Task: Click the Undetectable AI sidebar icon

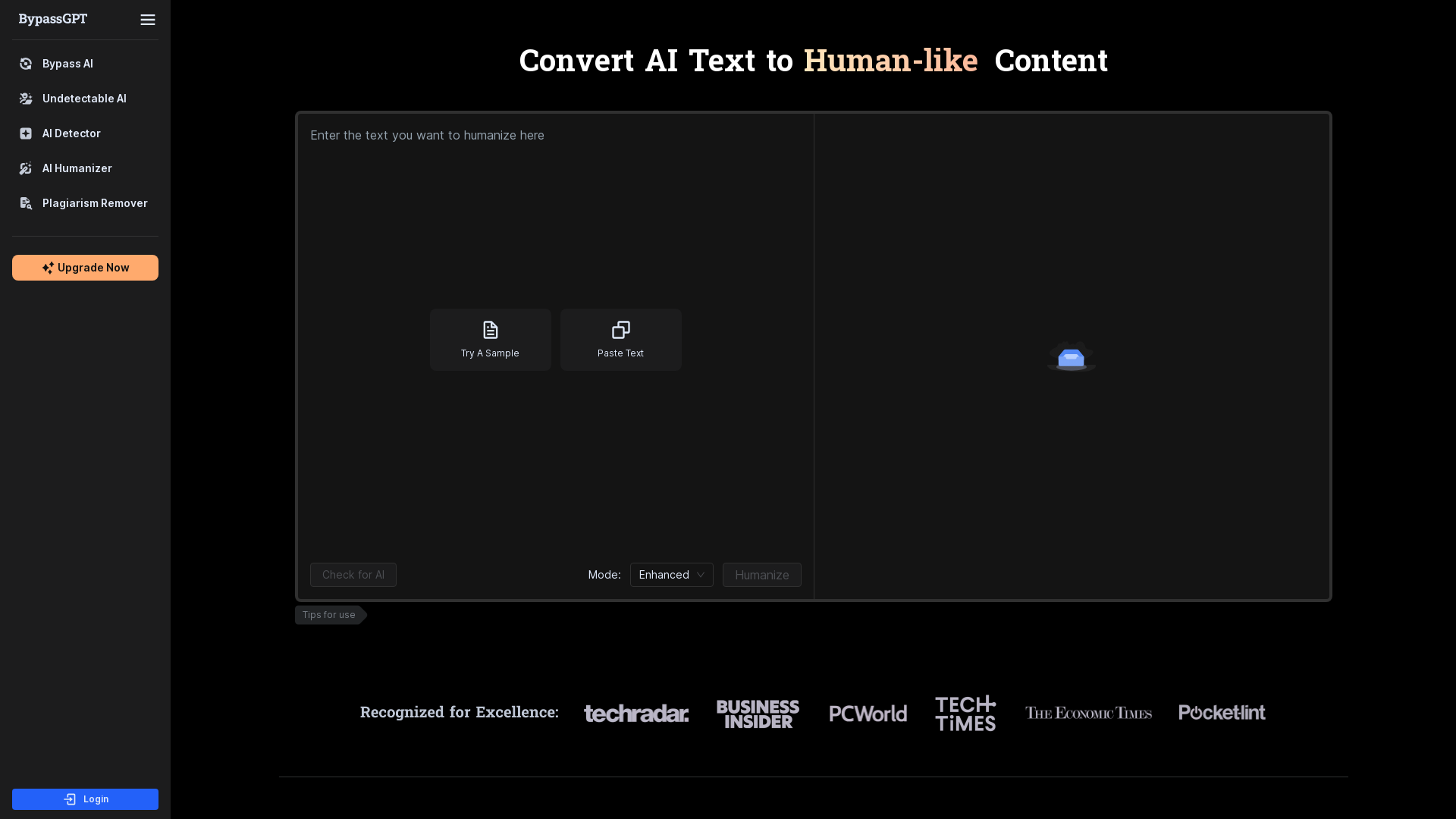Action: pos(26,99)
